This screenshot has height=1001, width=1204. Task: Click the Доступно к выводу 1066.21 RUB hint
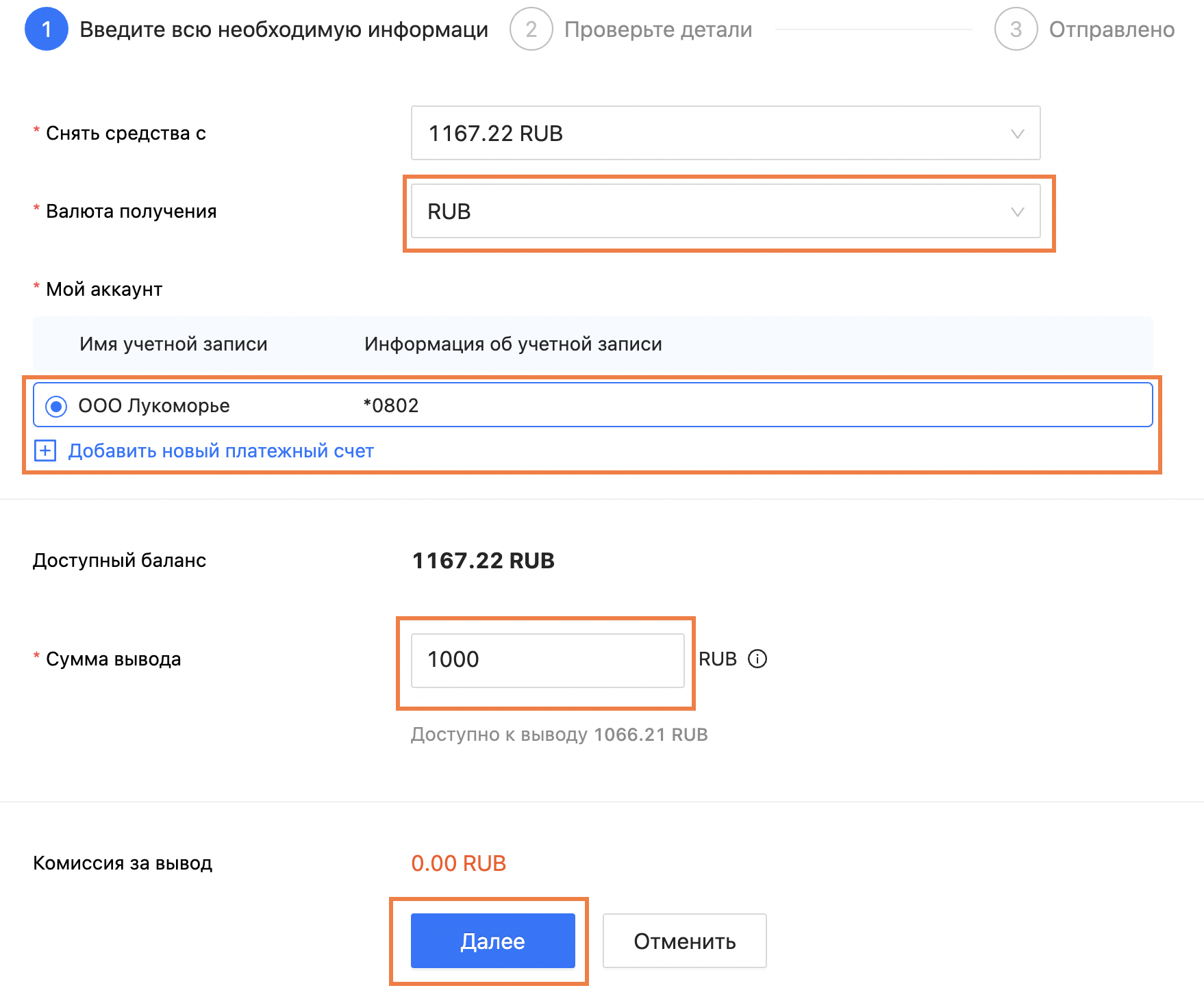coord(559,735)
